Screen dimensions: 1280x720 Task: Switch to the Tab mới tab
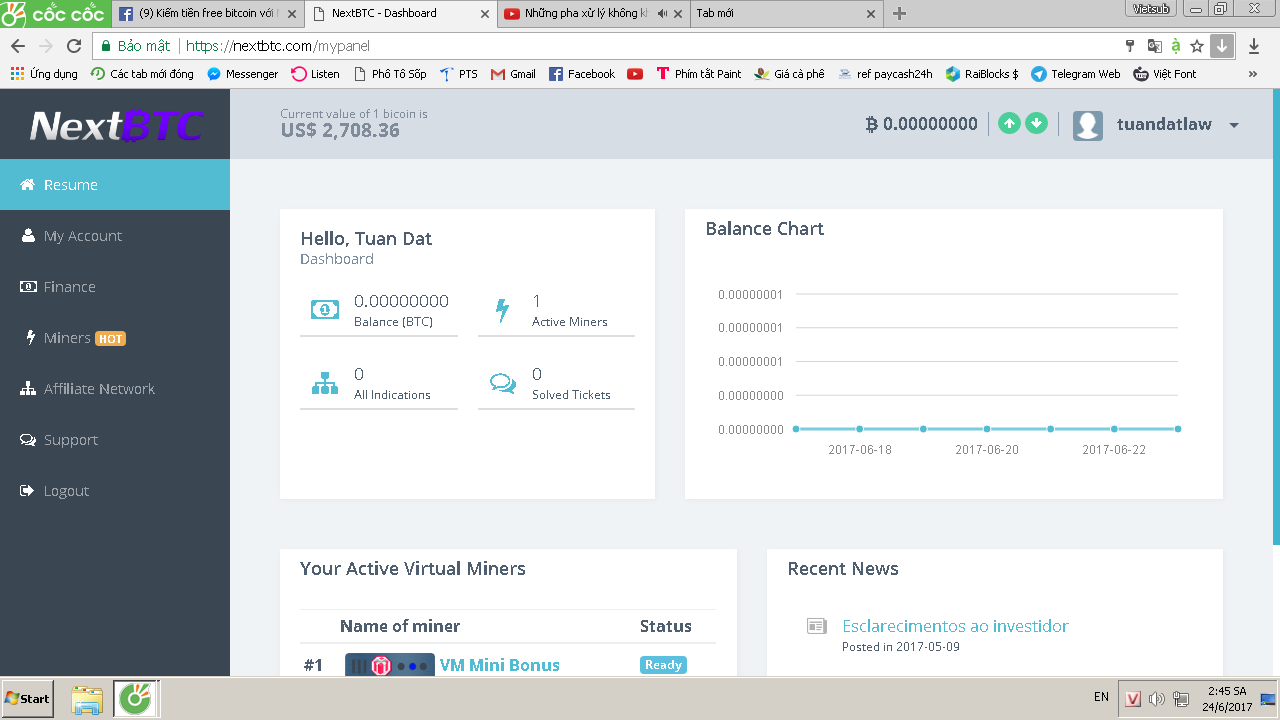pyautogui.click(x=785, y=14)
